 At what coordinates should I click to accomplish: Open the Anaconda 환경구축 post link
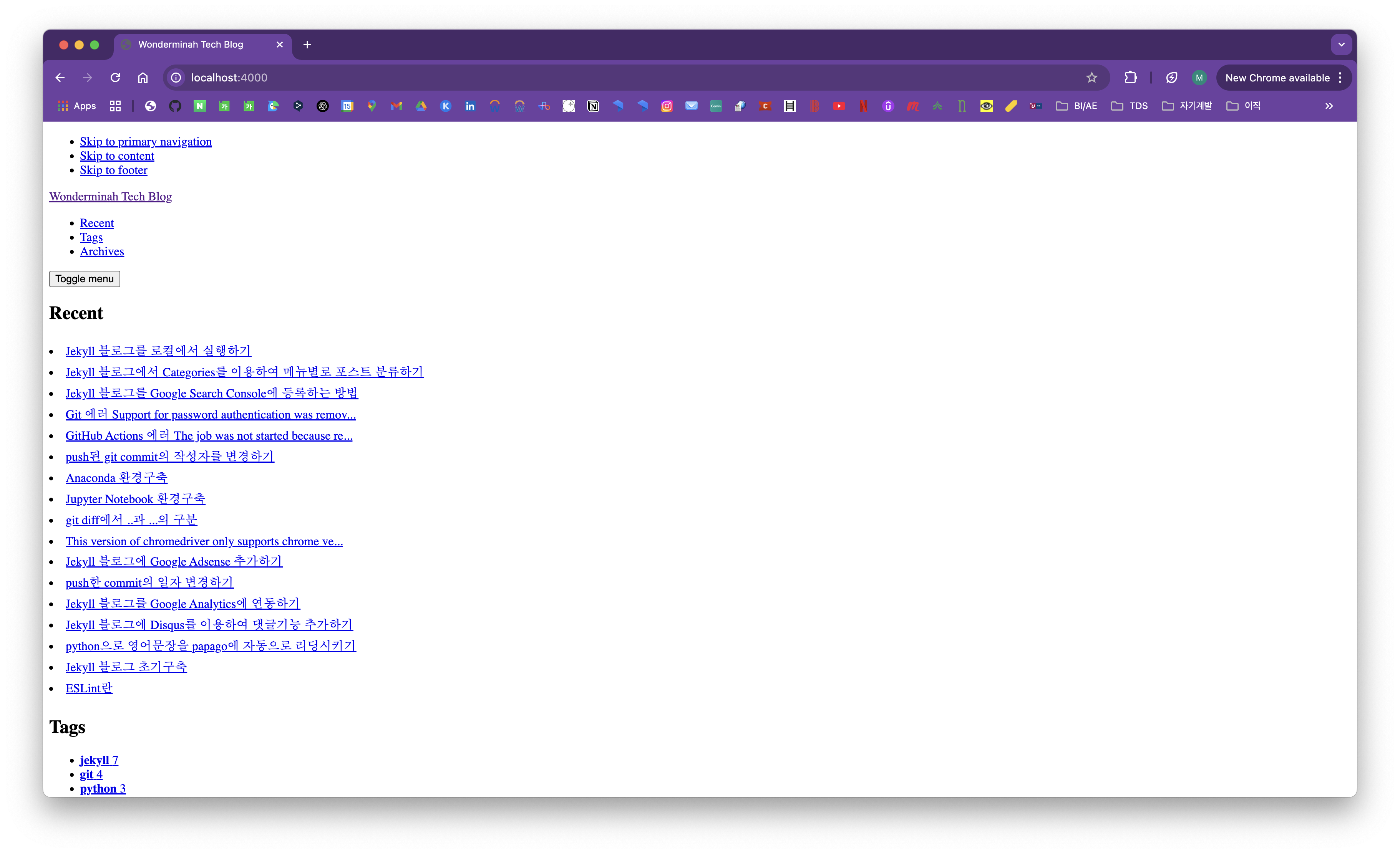pos(116,478)
